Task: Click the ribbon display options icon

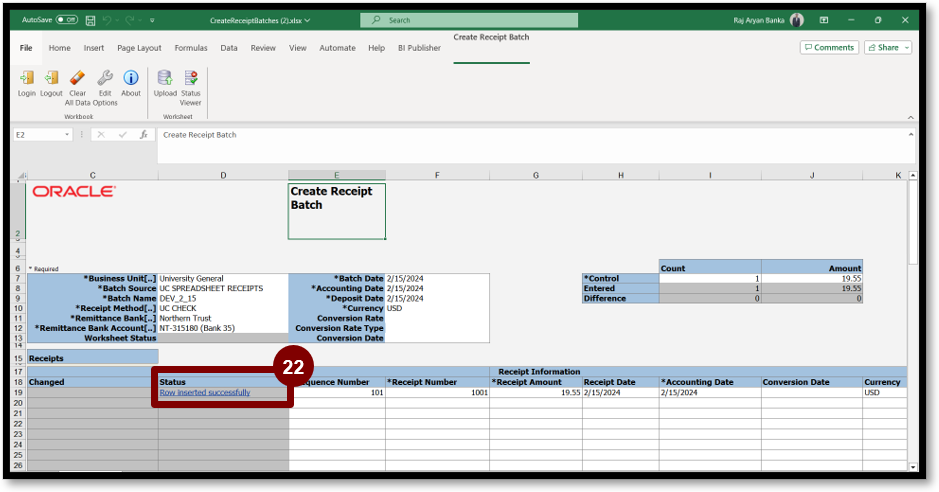Action: tap(824, 20)
